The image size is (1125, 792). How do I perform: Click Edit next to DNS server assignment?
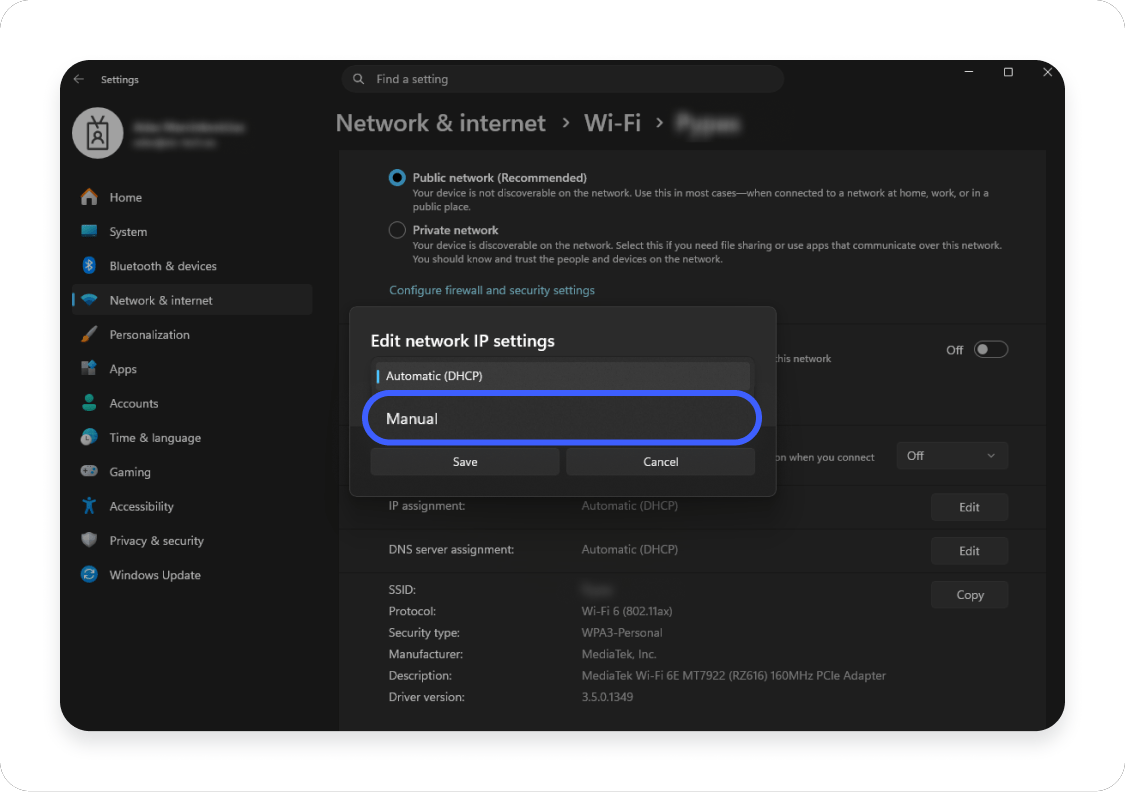pyautogui.click(x=969, y=551)
